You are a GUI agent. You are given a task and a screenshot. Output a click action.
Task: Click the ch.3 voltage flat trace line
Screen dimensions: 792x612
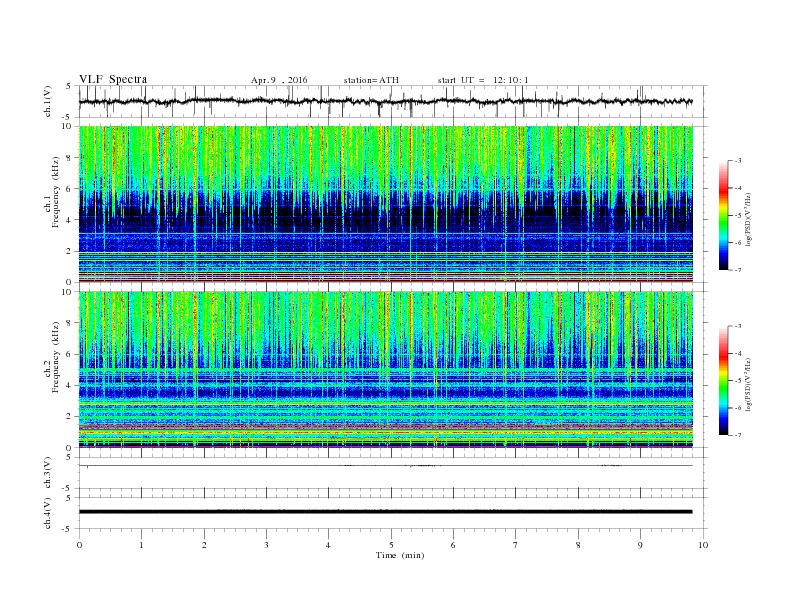[x=385, y=466]
